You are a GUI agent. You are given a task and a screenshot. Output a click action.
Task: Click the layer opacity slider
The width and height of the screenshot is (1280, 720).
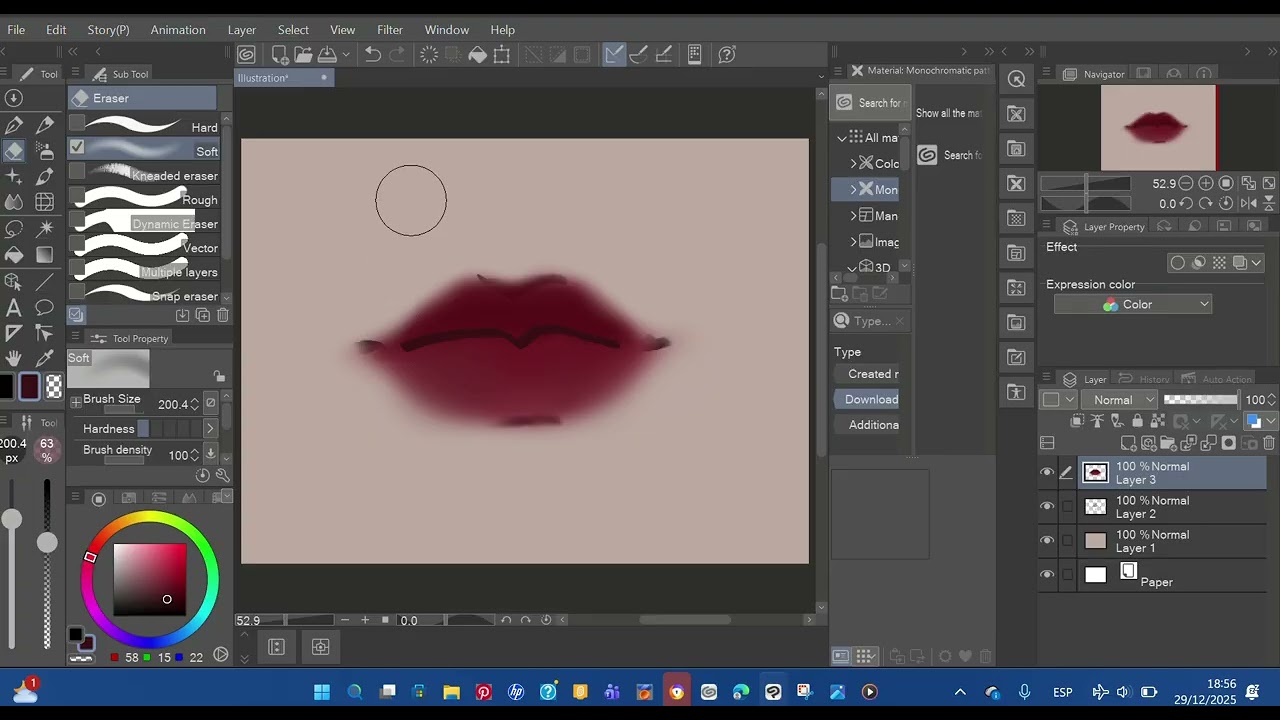click(1200, 400)
